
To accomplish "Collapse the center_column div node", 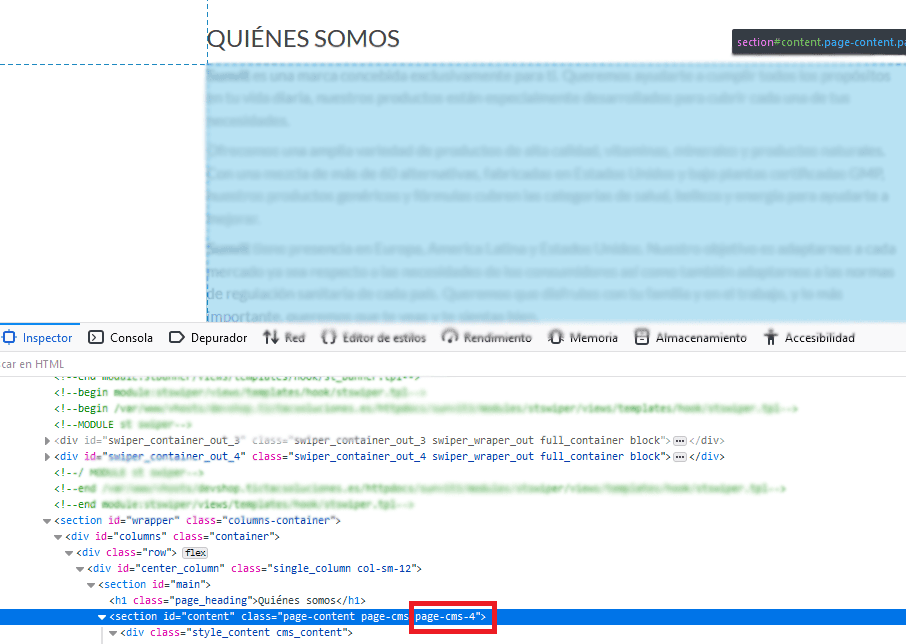I will coord(80,569).
